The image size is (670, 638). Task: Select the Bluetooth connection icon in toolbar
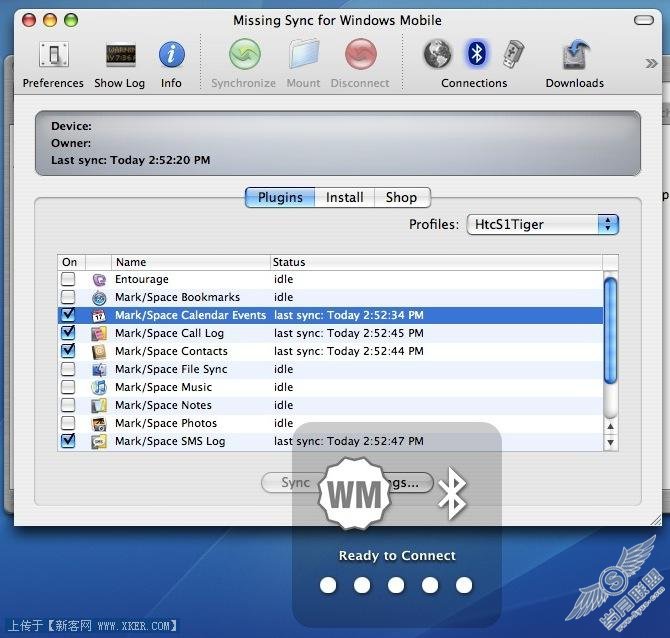click(476, 54)
